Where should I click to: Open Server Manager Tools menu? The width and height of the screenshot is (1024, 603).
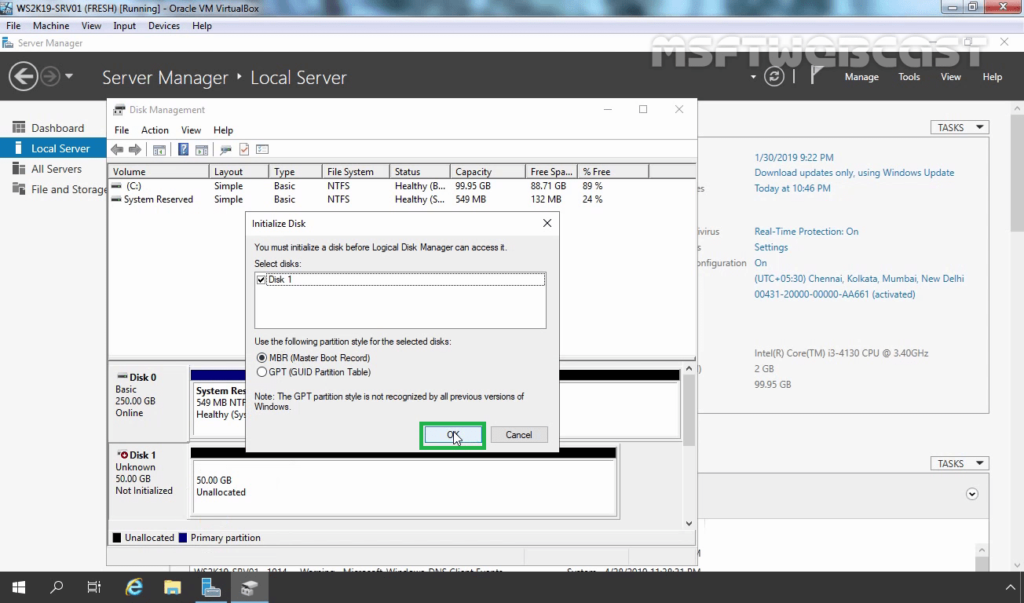point(909,76)
